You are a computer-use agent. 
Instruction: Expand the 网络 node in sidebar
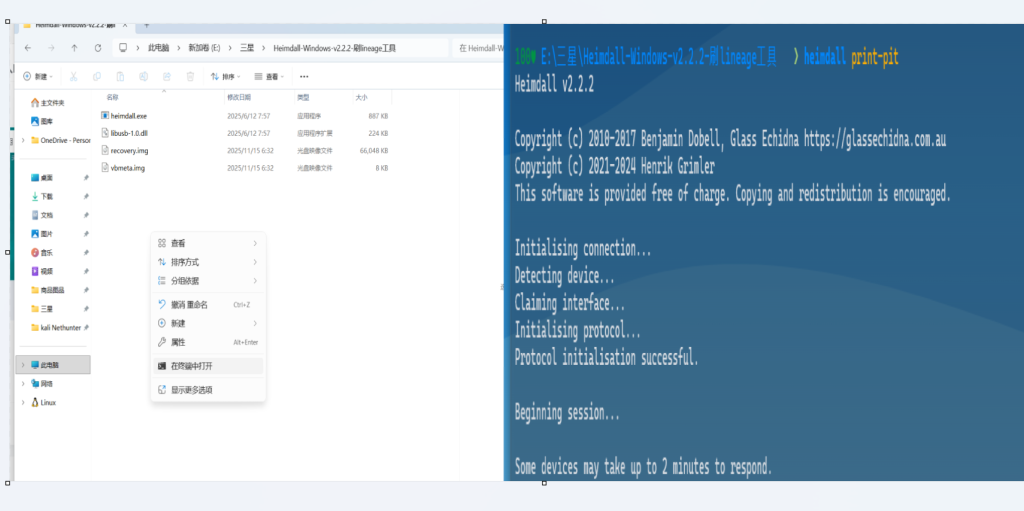point(24,384)
